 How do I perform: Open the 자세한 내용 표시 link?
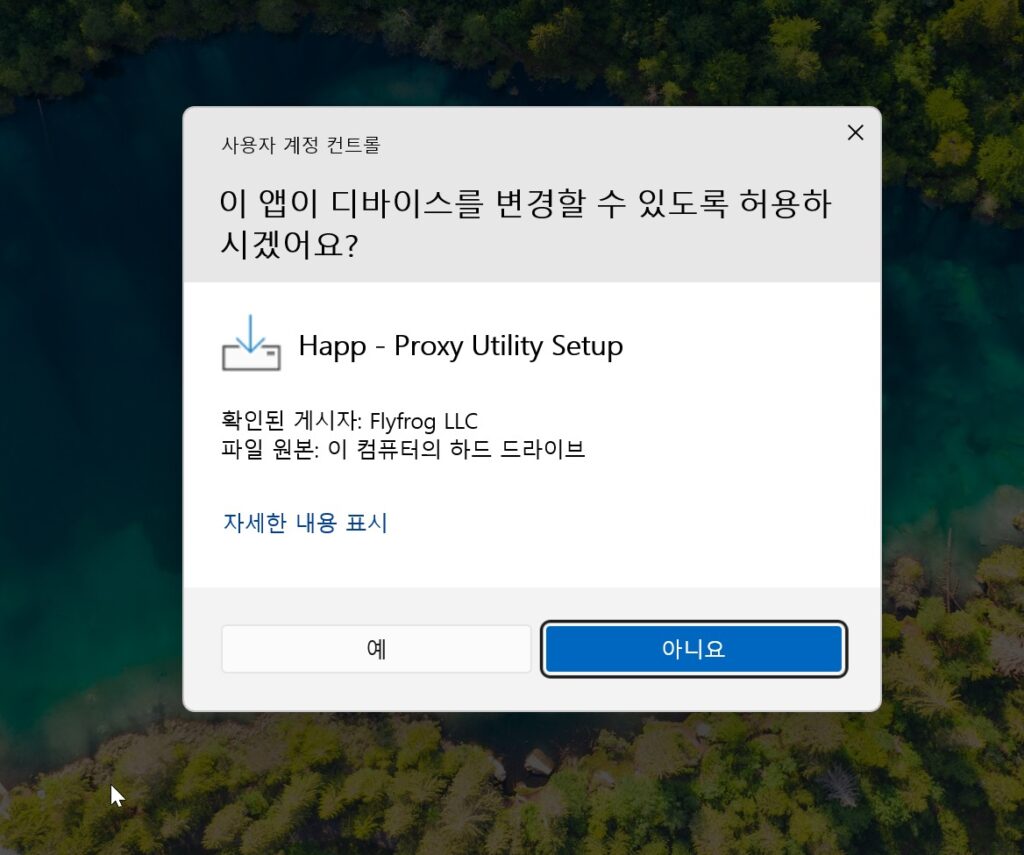305,523
